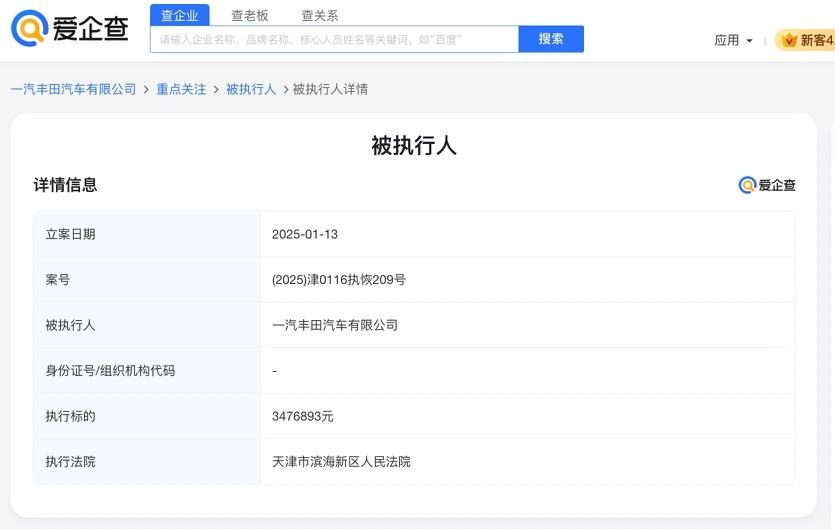This screenshot has width=835, height=529.
Task: Navigate to 被执行人 breadcrumb link
Action: (250, 89)
